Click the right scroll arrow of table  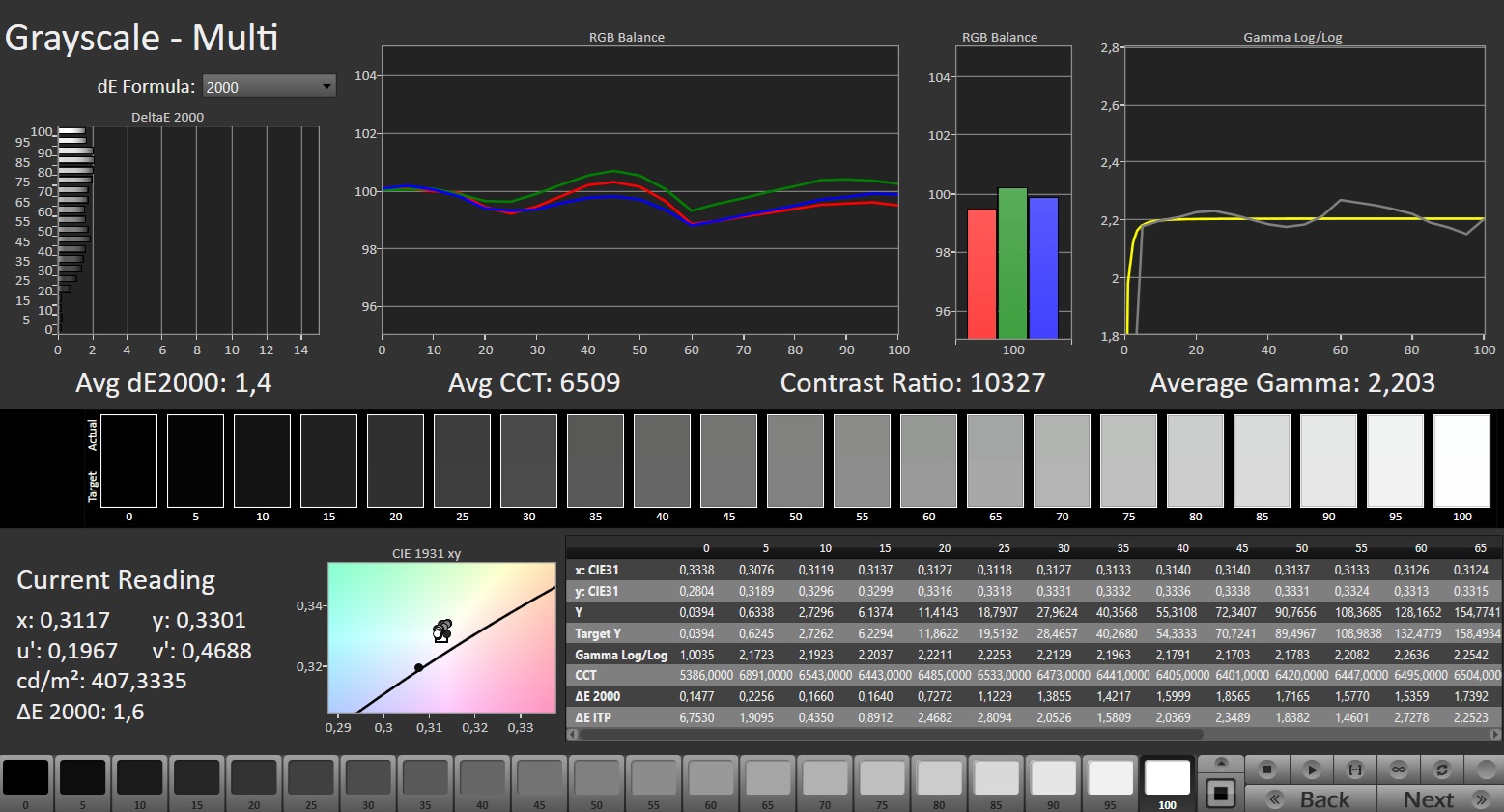pyautogui.click(x=1497, y=735)
